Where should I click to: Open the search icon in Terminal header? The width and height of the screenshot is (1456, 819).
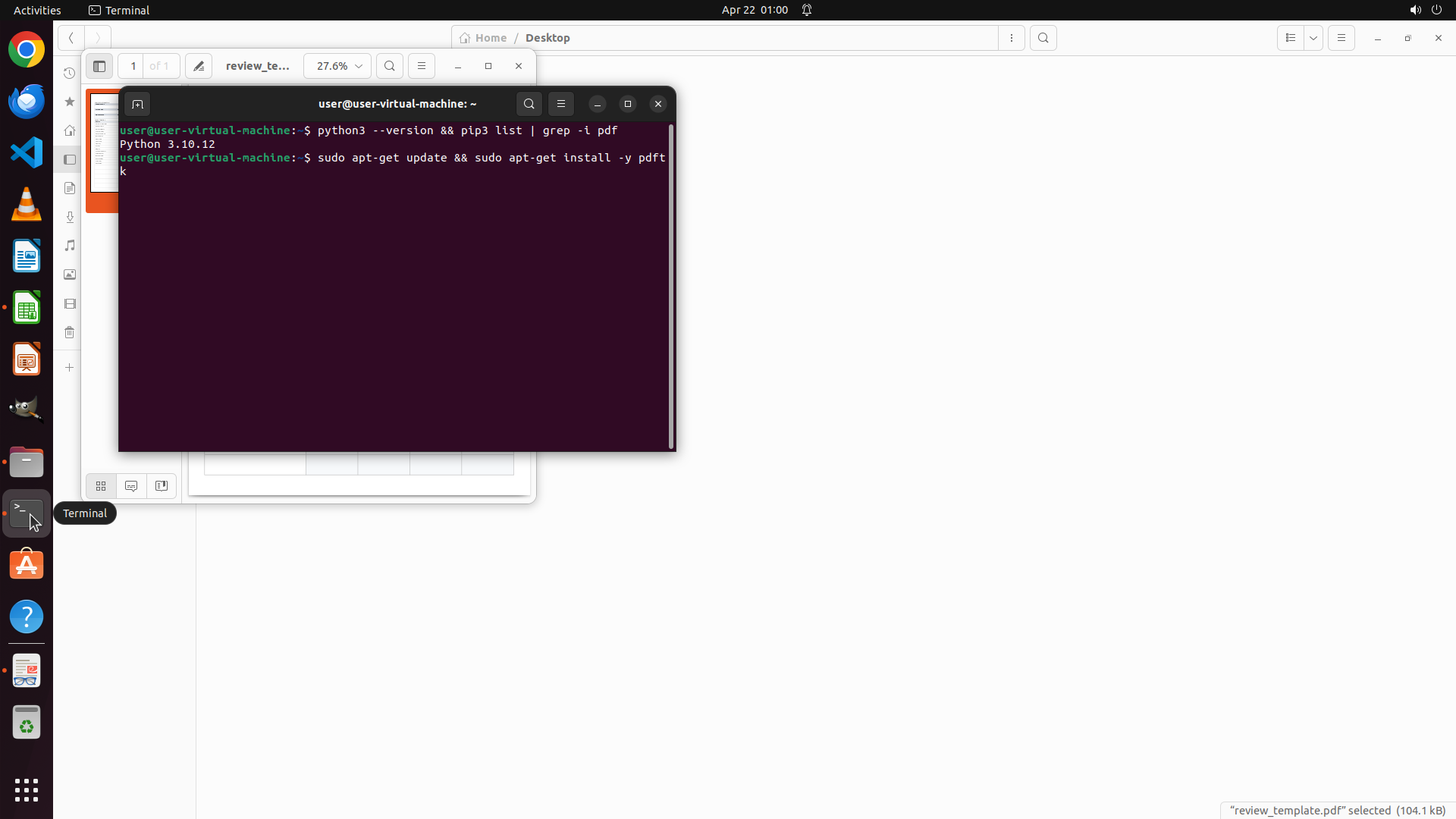529,104
